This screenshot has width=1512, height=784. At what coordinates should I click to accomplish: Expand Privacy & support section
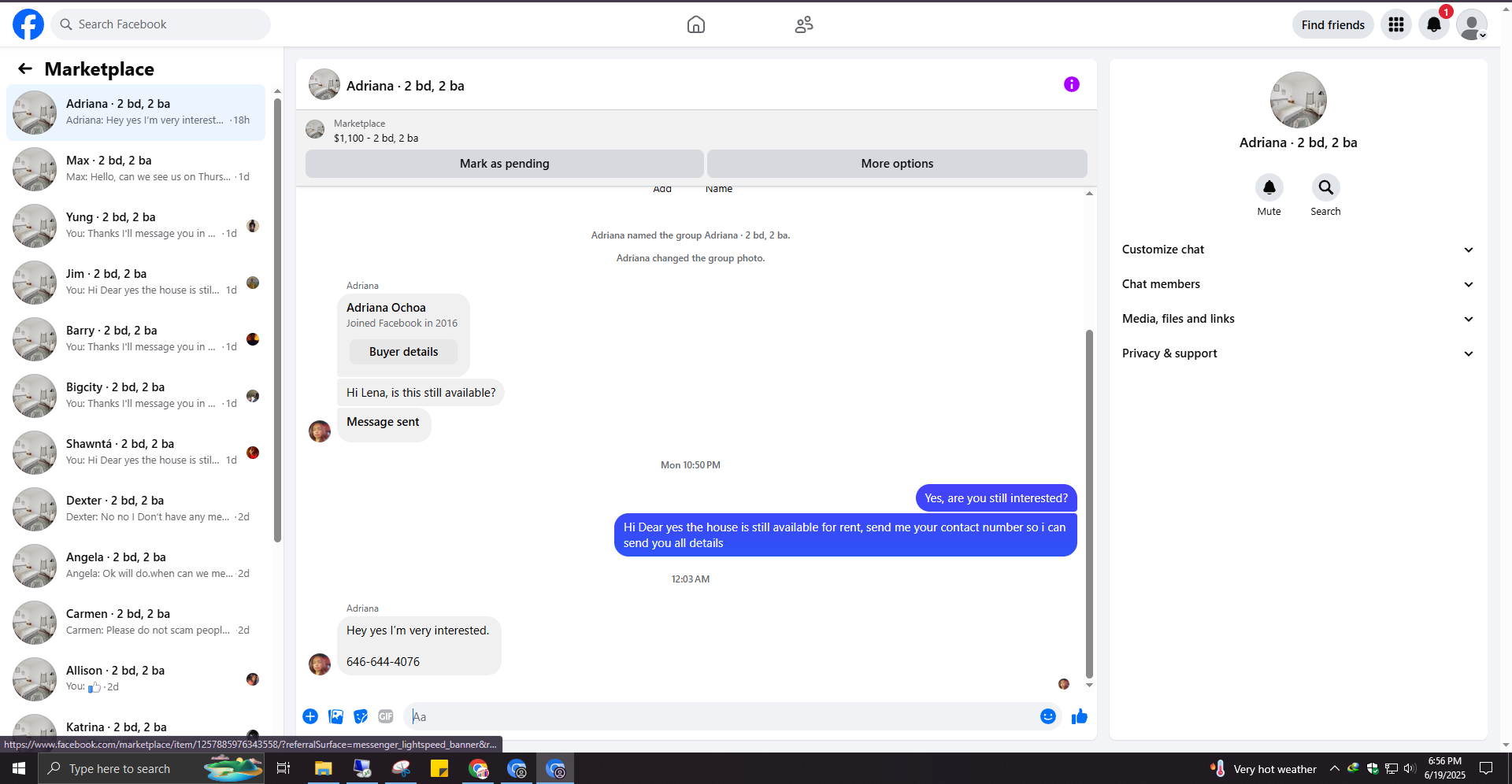click(1298, 353)
